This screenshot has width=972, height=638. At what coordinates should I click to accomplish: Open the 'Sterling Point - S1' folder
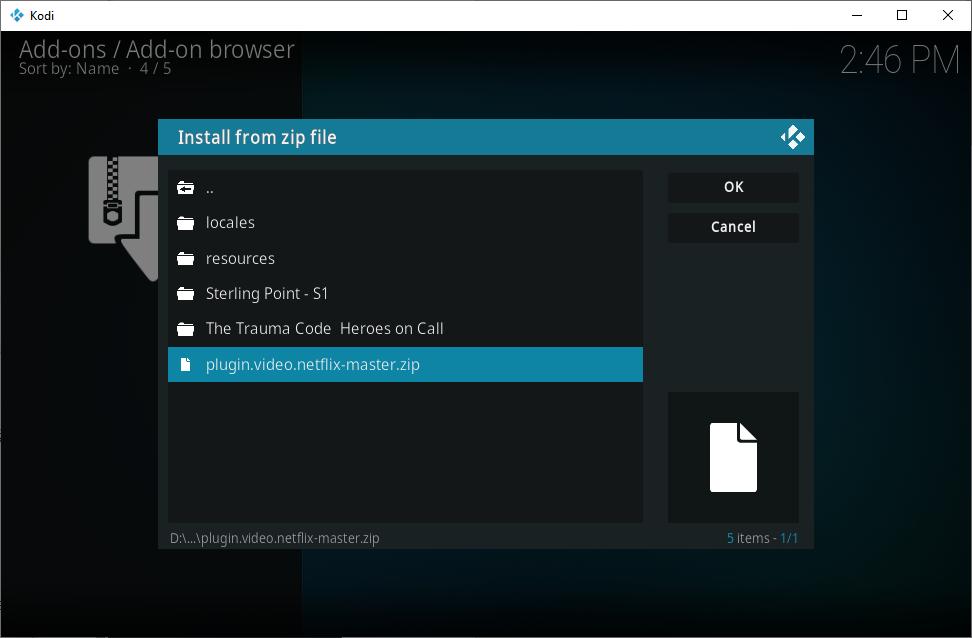[x=405, y=293]
